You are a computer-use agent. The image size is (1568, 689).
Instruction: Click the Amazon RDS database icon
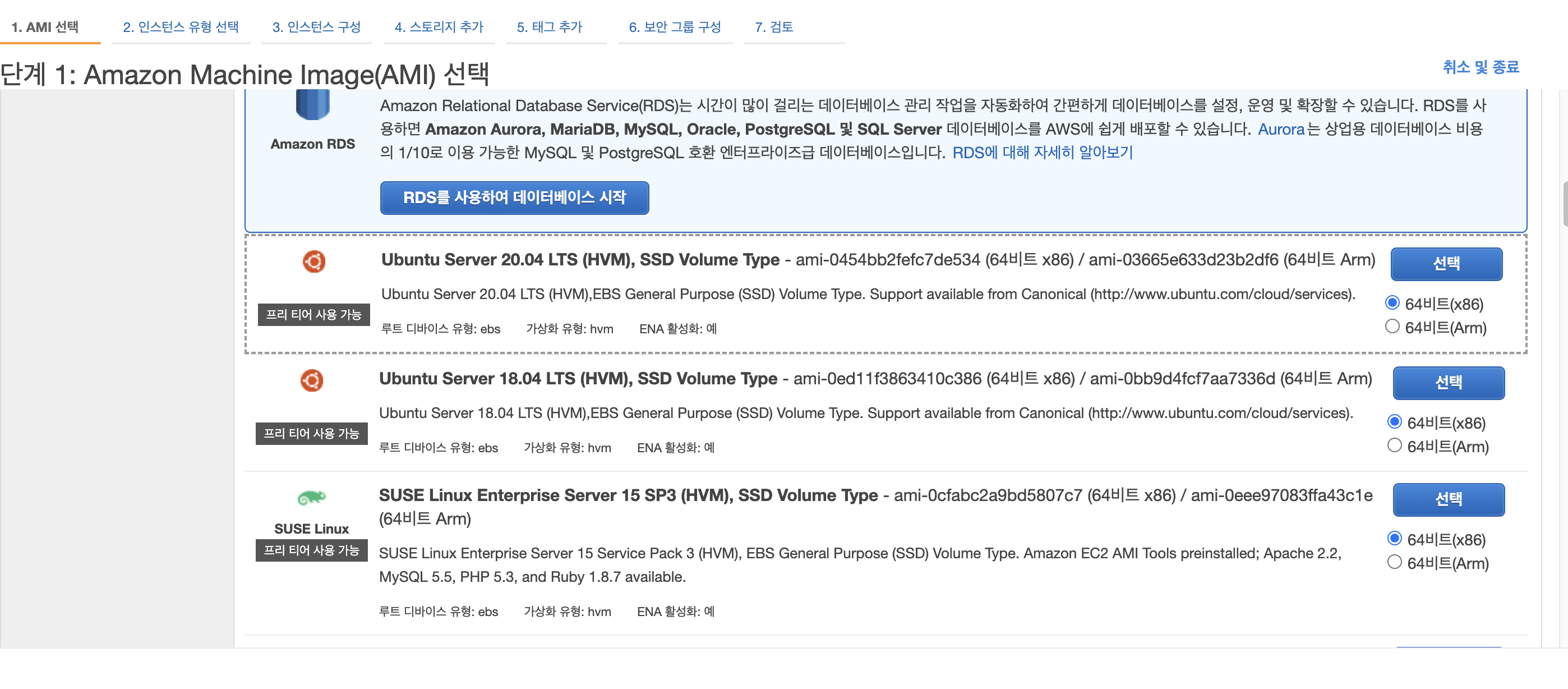click(312, 105)
